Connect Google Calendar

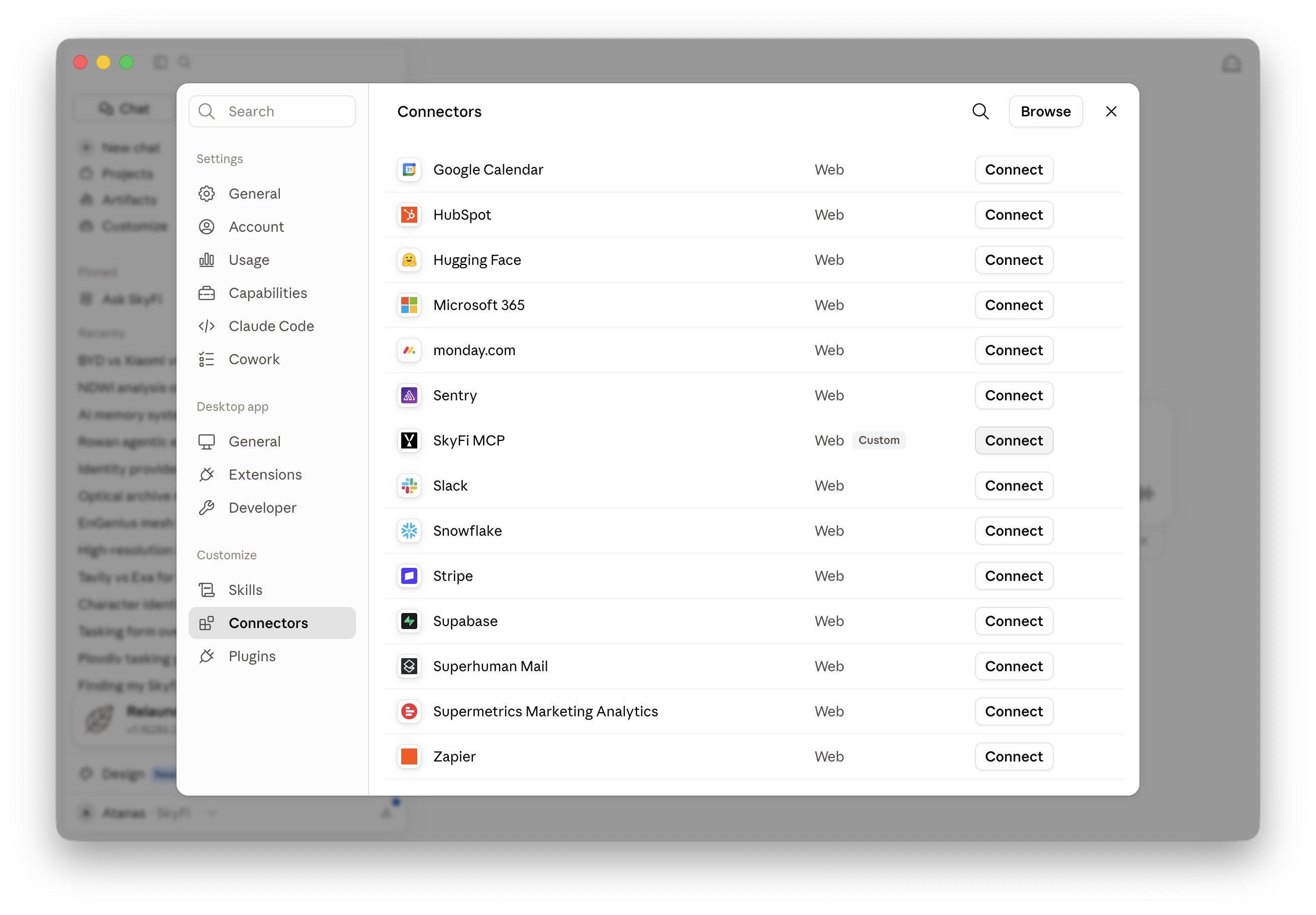coord(1014,170)
